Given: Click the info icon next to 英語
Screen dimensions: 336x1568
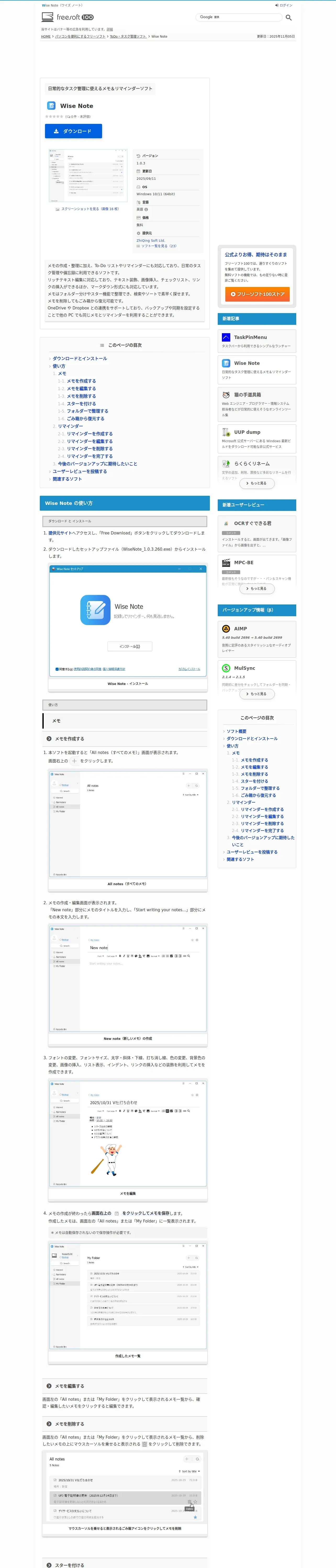Looking at the screenshot, I should point(146,209).
